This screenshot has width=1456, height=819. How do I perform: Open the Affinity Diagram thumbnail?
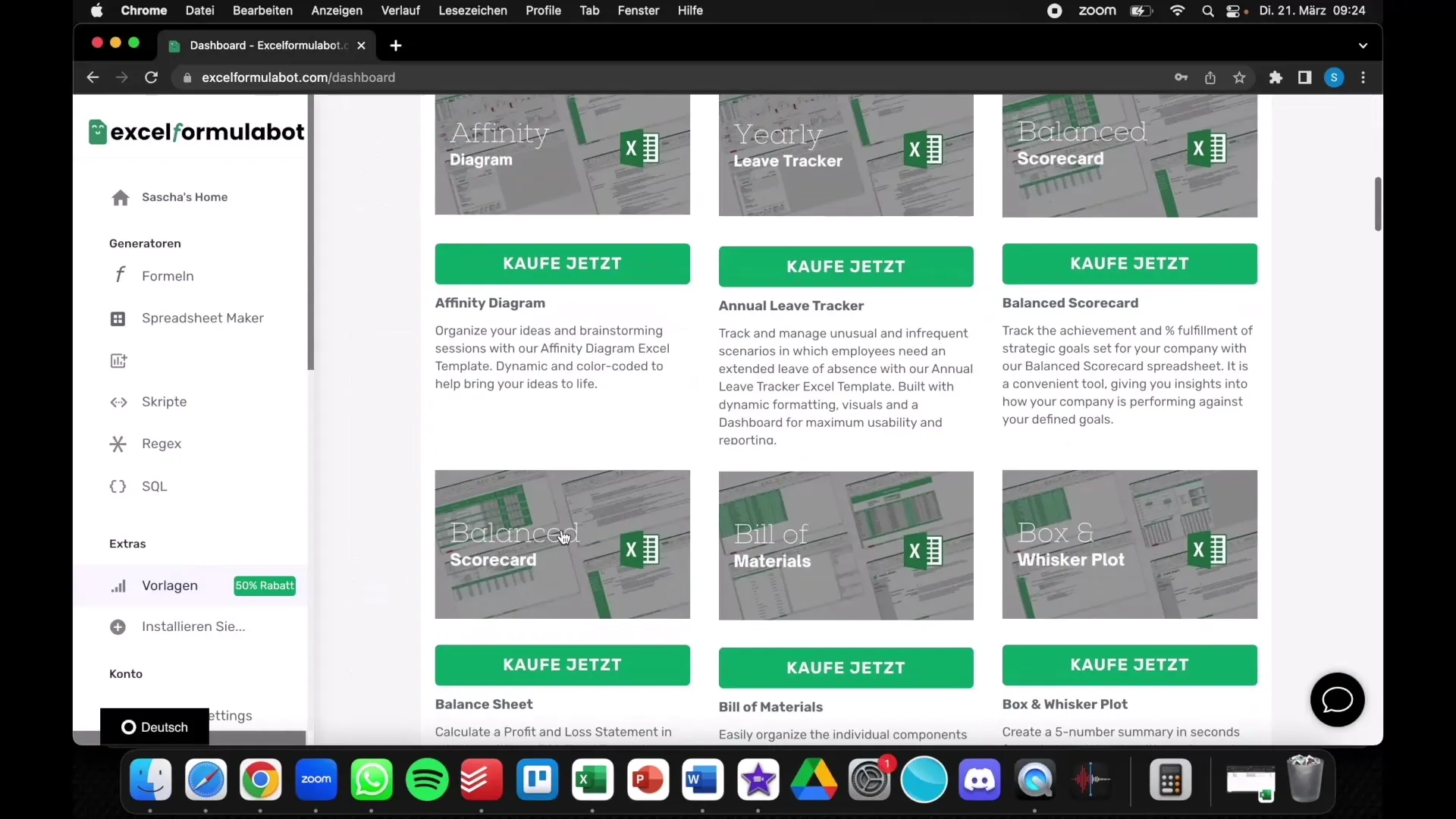[x=562, y=155]
